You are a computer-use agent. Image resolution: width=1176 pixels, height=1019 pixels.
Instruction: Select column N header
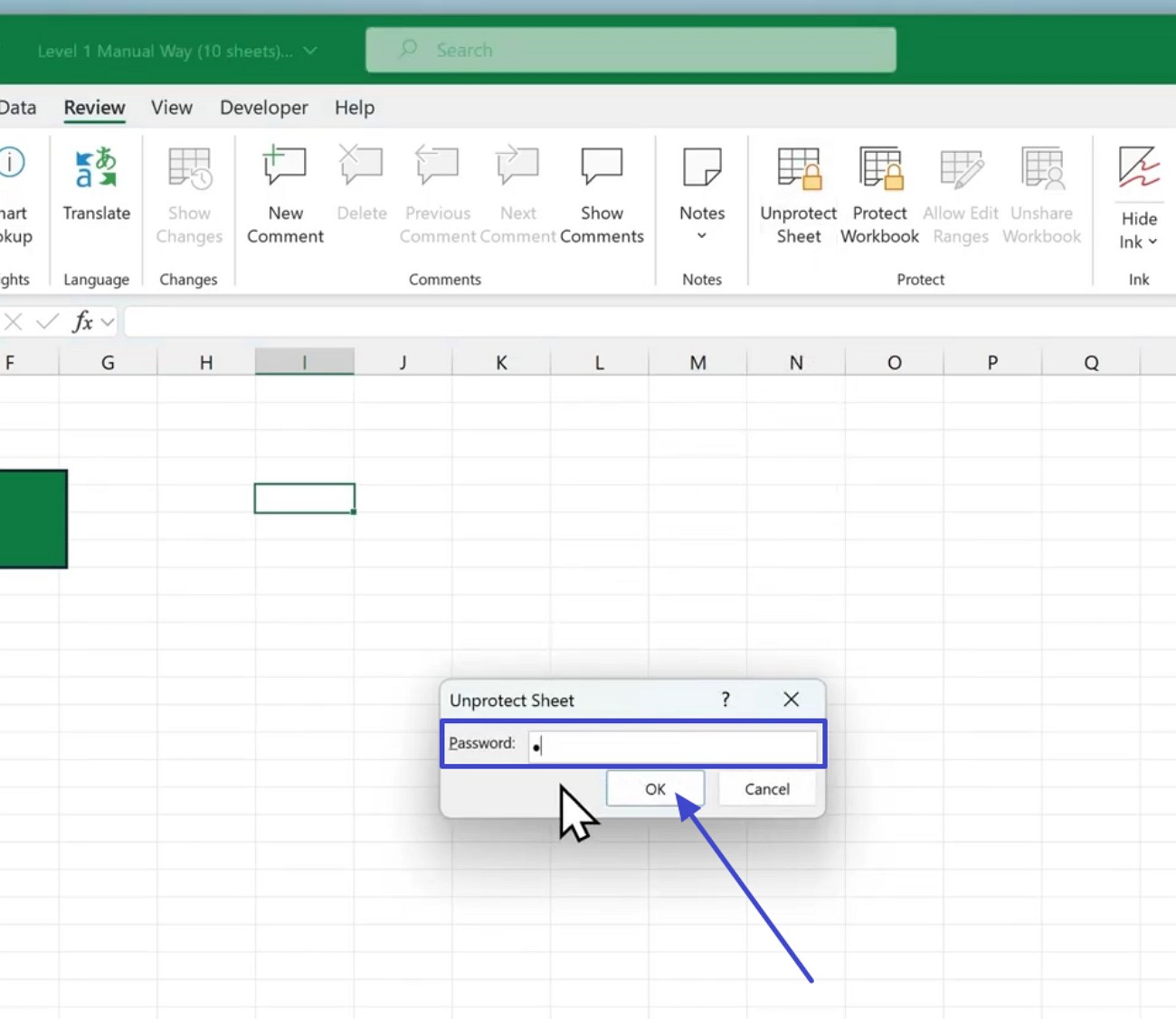point(796,363)
